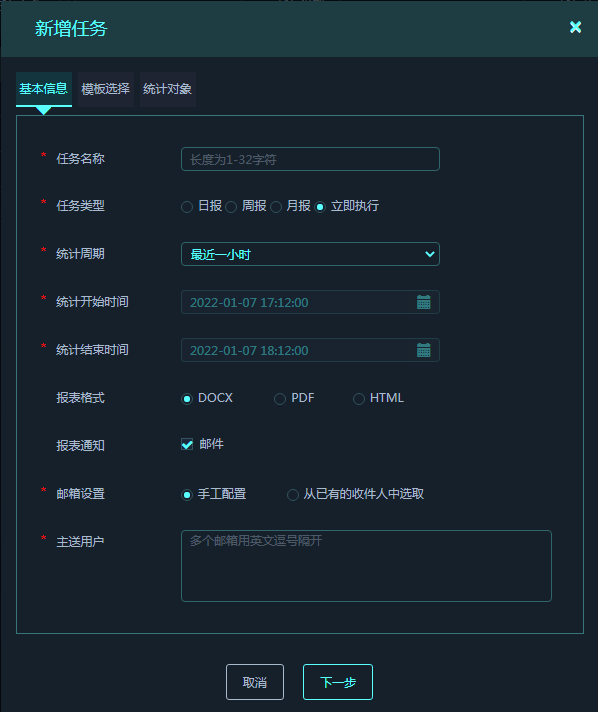The height and width of the screenshot is (712, 598).
Task: Select the 立即执行 task type
Action: (x=320, y=207)
